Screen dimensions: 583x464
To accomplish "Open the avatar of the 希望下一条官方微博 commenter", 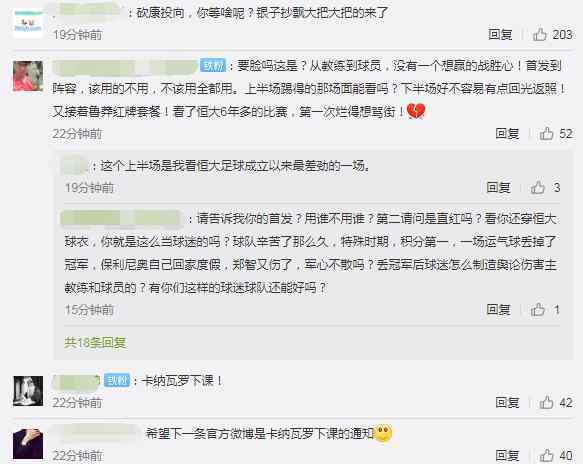I will tap(28, 444).
